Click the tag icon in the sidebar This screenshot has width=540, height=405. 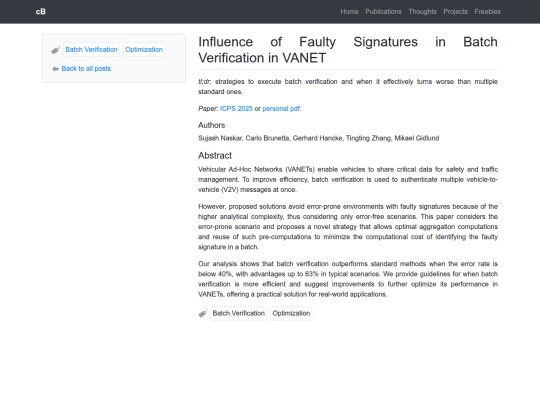point(55,50)
